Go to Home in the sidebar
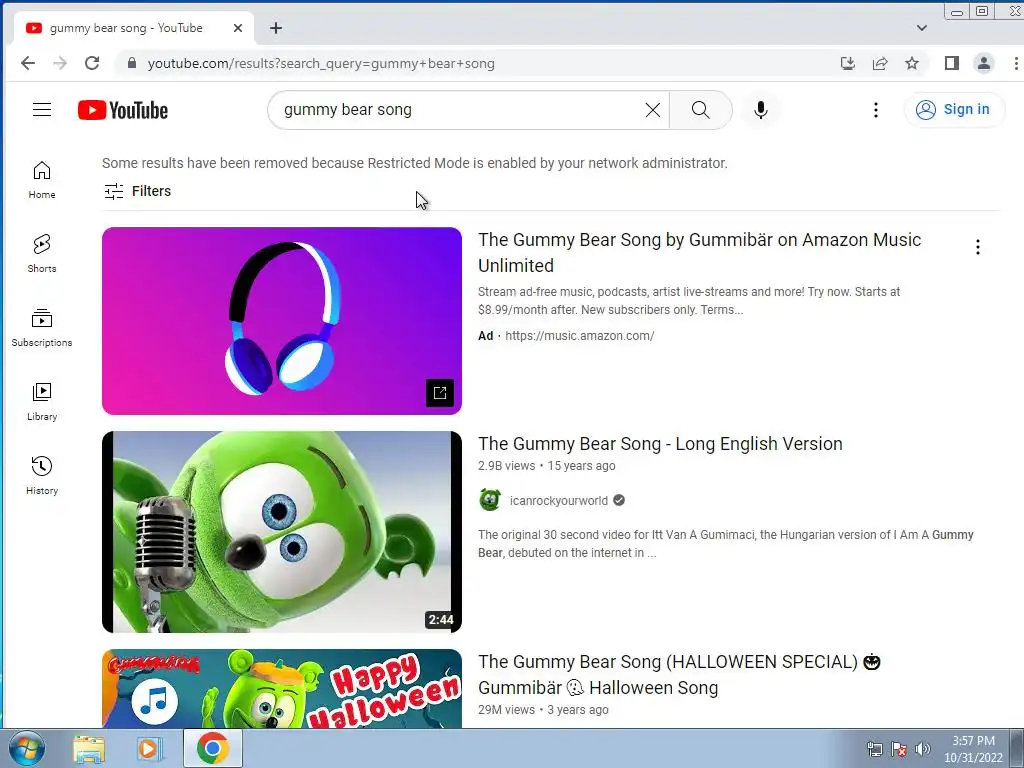1024x768 pixels. (42, 180)
